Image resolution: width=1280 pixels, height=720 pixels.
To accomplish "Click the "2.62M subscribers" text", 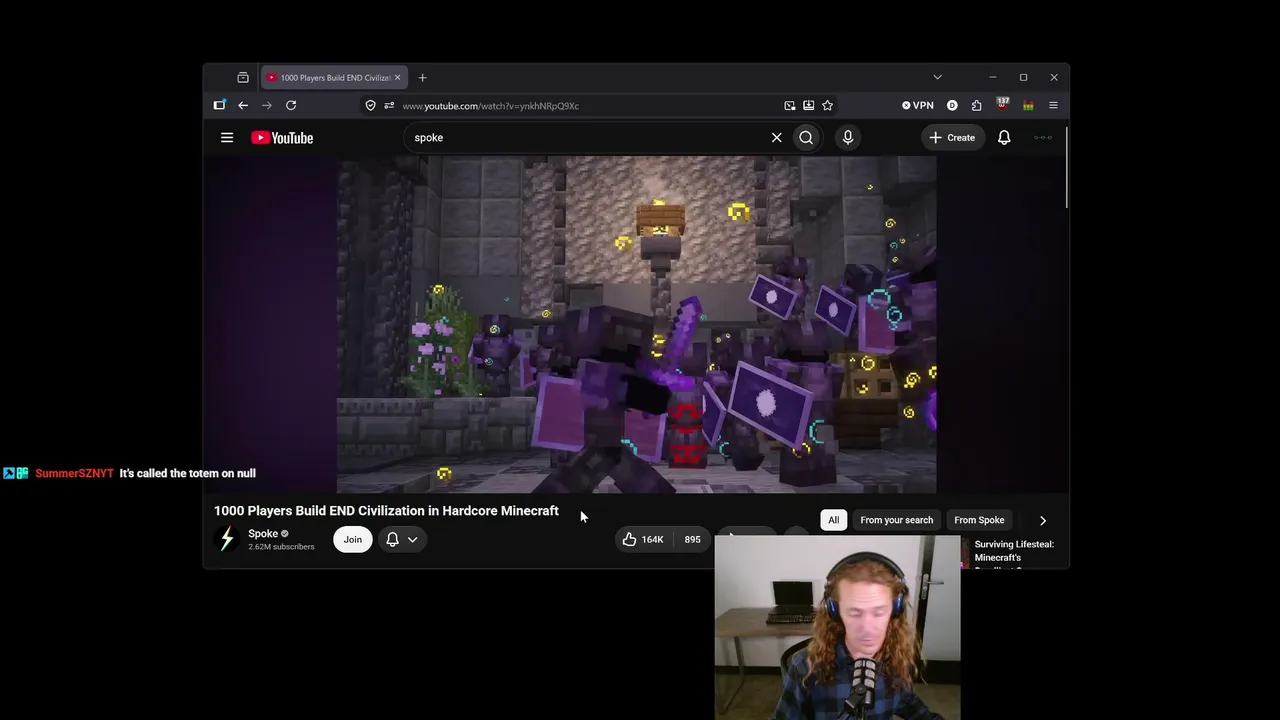I will [281, 547].
